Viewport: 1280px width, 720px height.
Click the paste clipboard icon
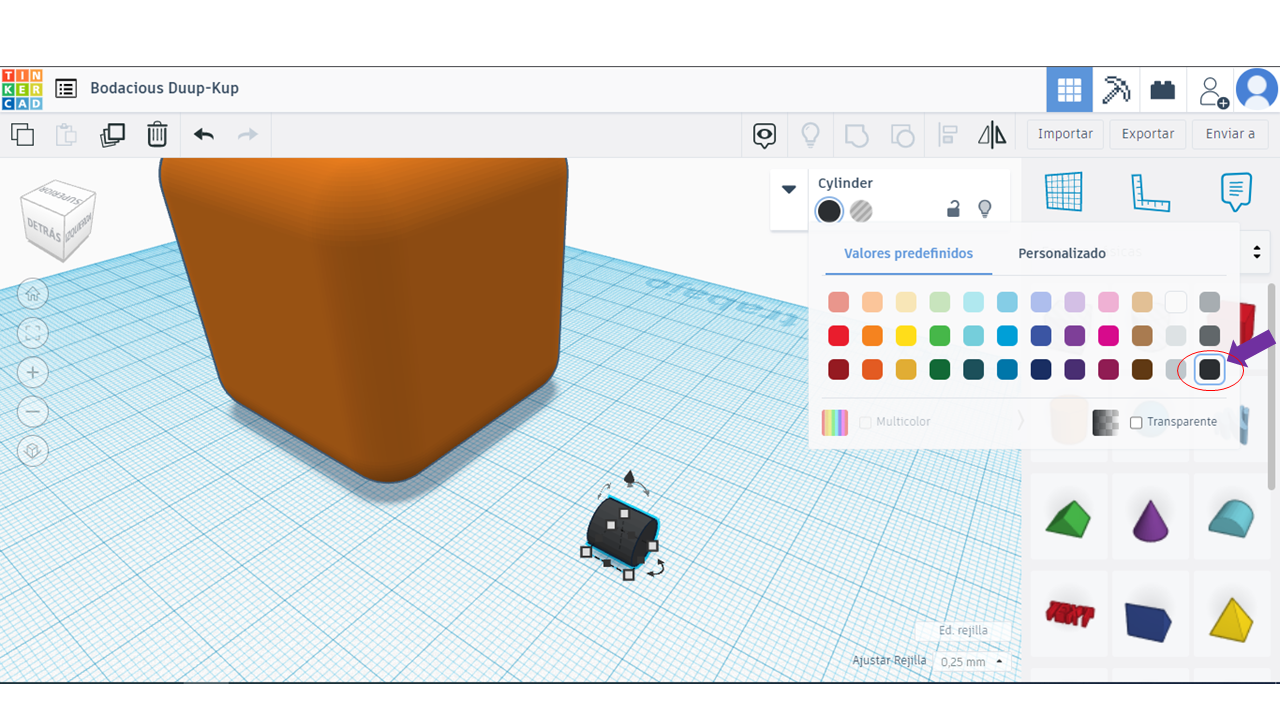pyautogui.click(x=66, y=134)
